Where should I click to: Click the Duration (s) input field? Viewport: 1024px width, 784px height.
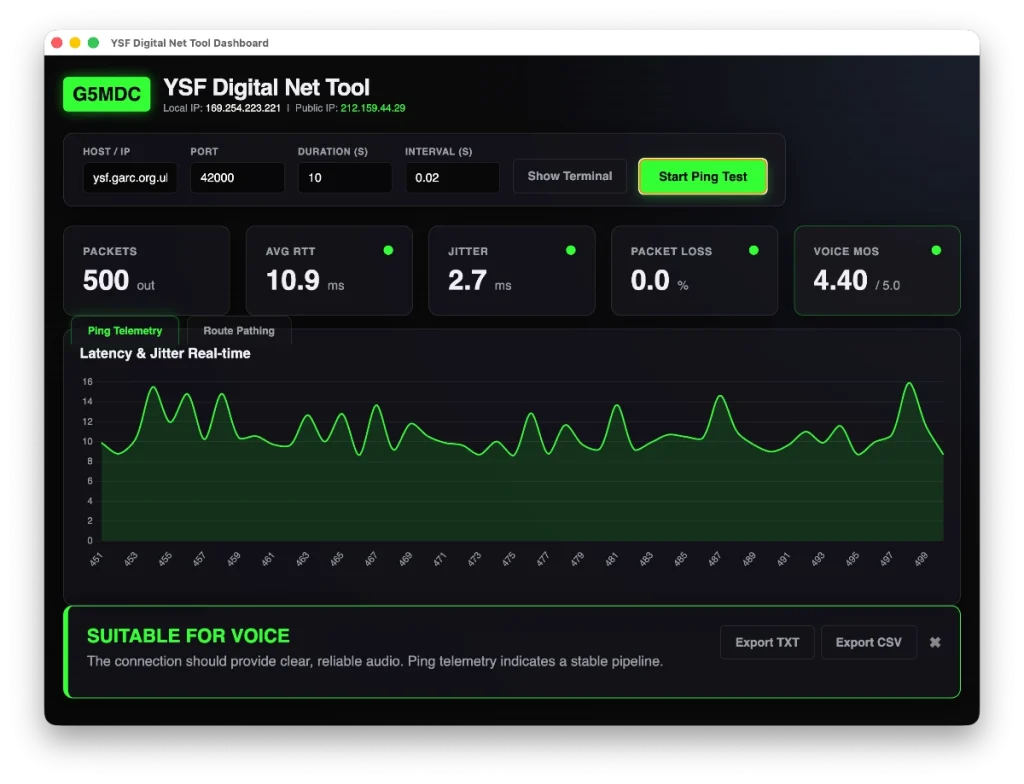(344, 178)
